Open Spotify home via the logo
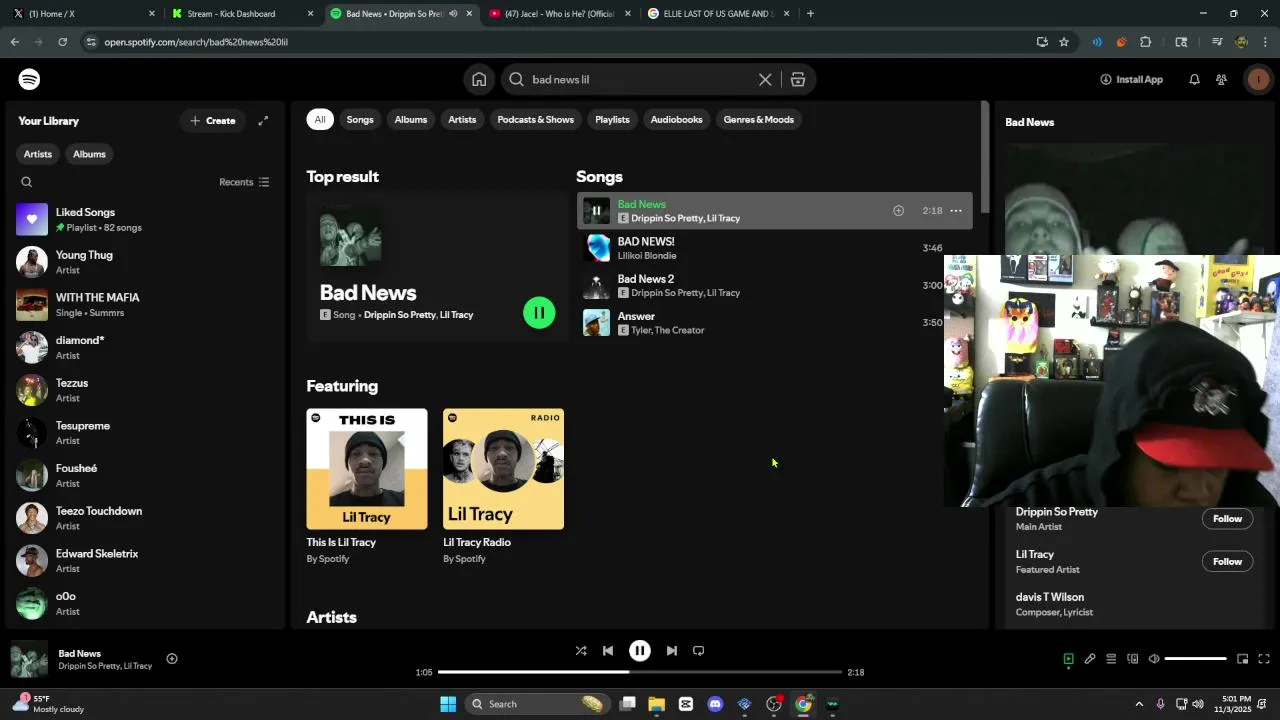This screenshot has width=1280, height=720. coord(29,79)
